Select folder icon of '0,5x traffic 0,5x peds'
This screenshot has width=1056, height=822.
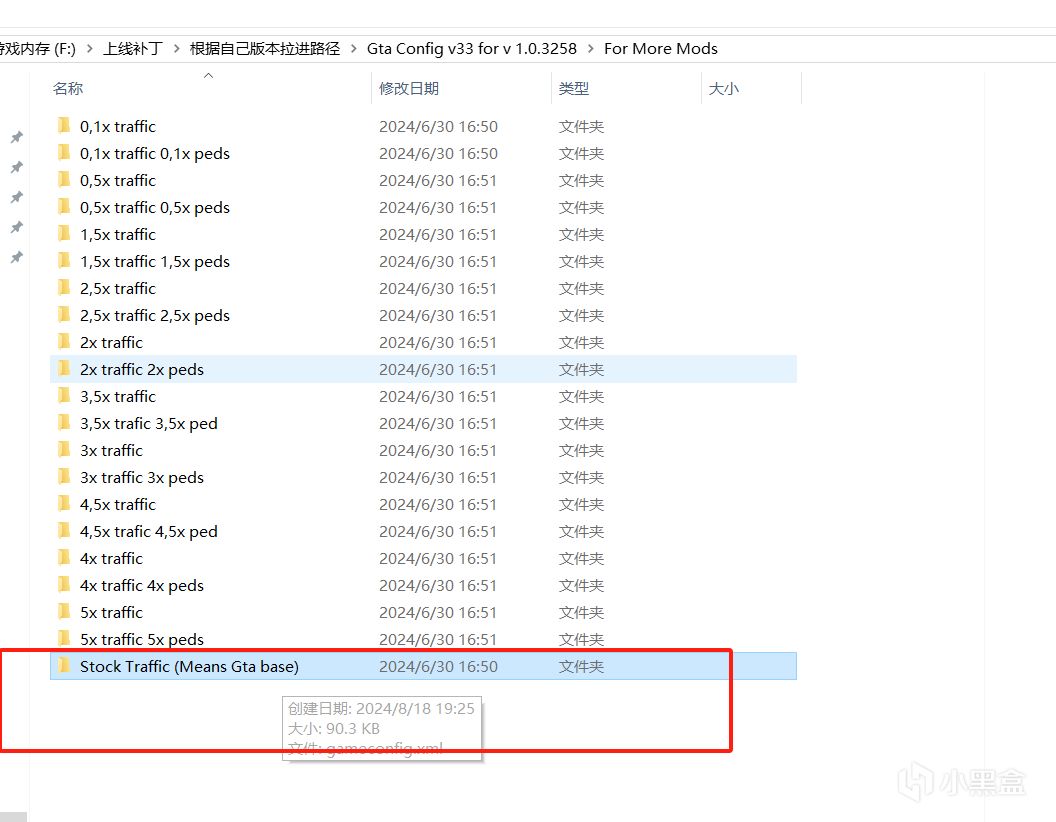point(64,207)
